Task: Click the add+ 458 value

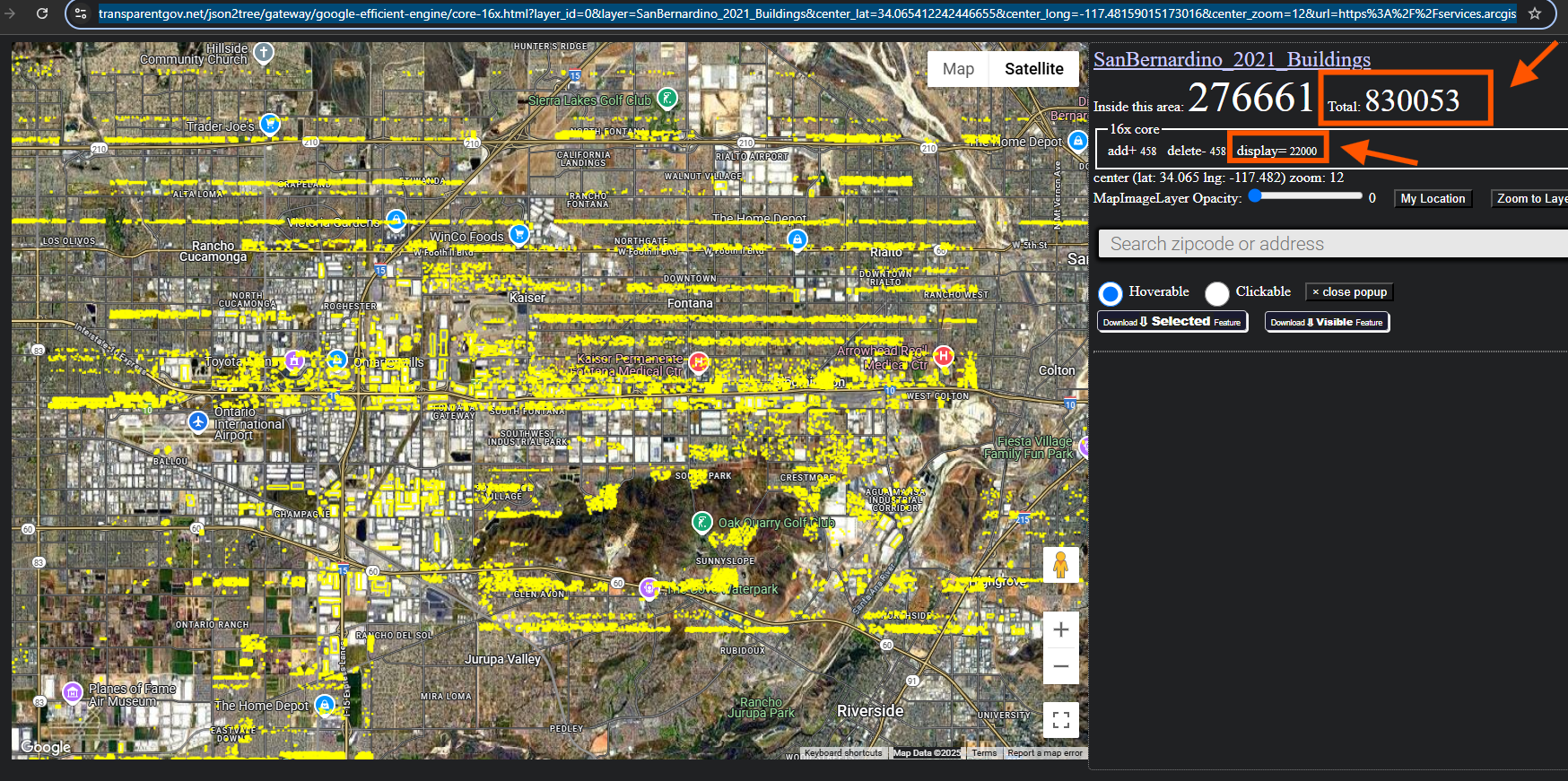Action: point(1132,151)
